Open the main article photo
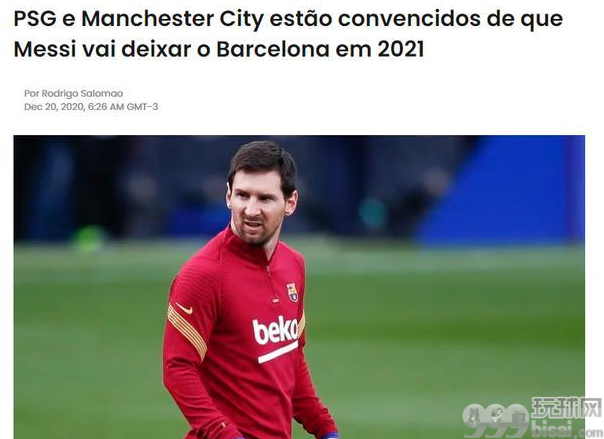This screenshot has height=439, width=604. 299,287
